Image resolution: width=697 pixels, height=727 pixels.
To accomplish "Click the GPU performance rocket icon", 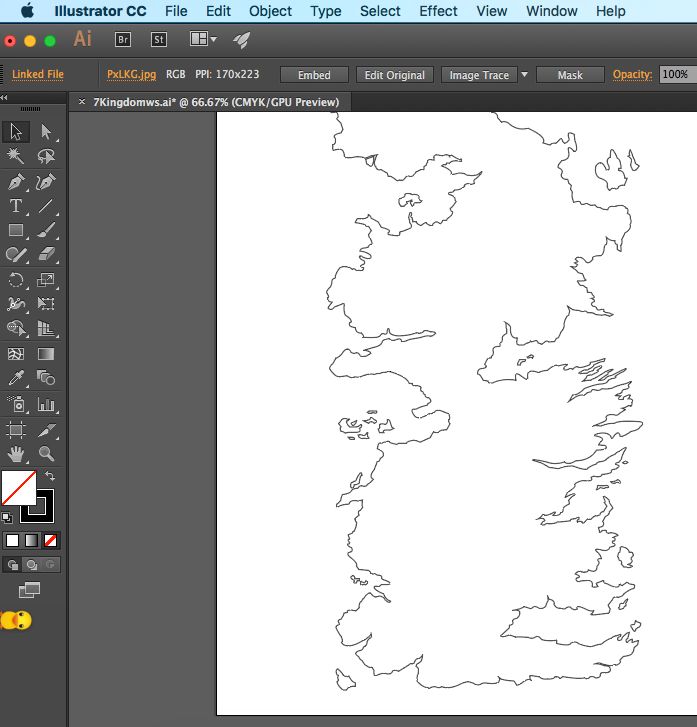I will coord(242,40).
